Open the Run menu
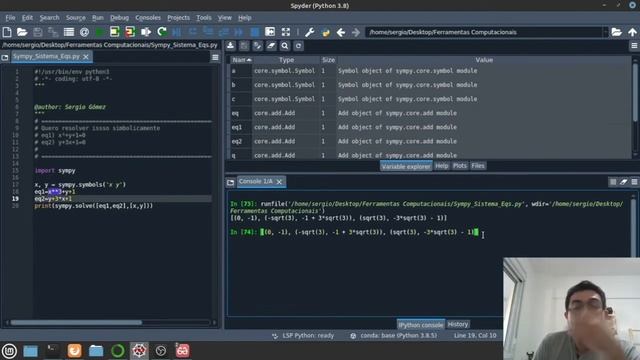This screenshot has height=360, width=640. tap(98, 18)
